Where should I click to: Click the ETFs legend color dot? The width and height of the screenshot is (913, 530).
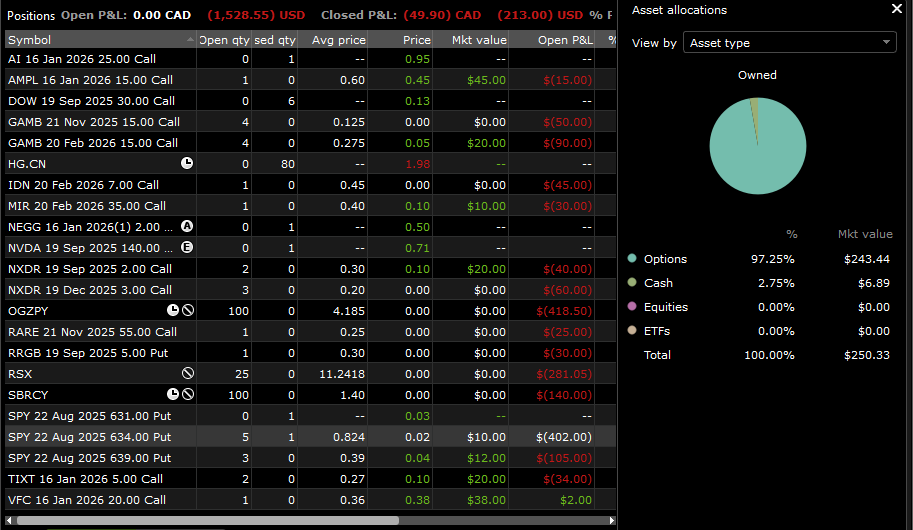point(632,330)
